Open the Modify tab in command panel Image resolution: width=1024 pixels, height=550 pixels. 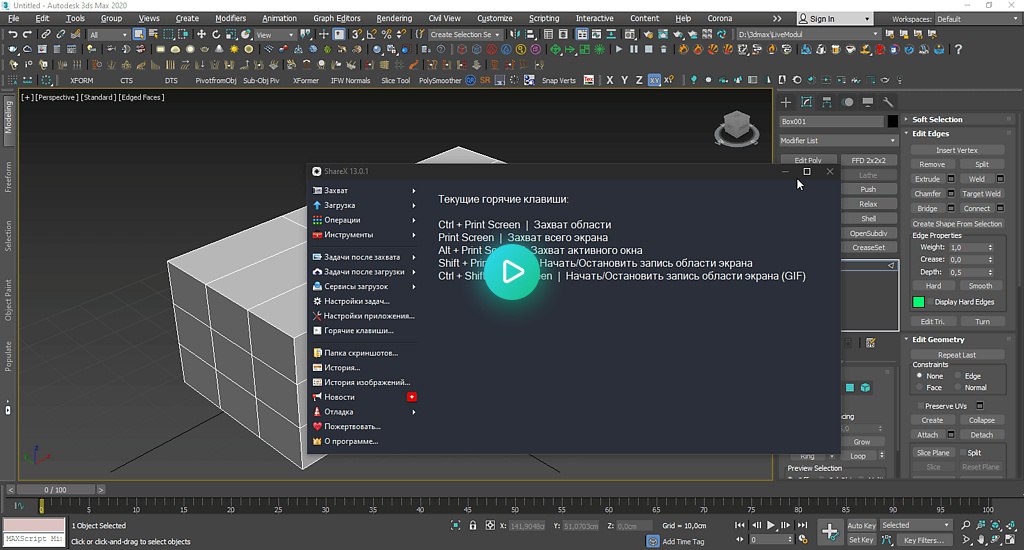click(x=807, y=102)
